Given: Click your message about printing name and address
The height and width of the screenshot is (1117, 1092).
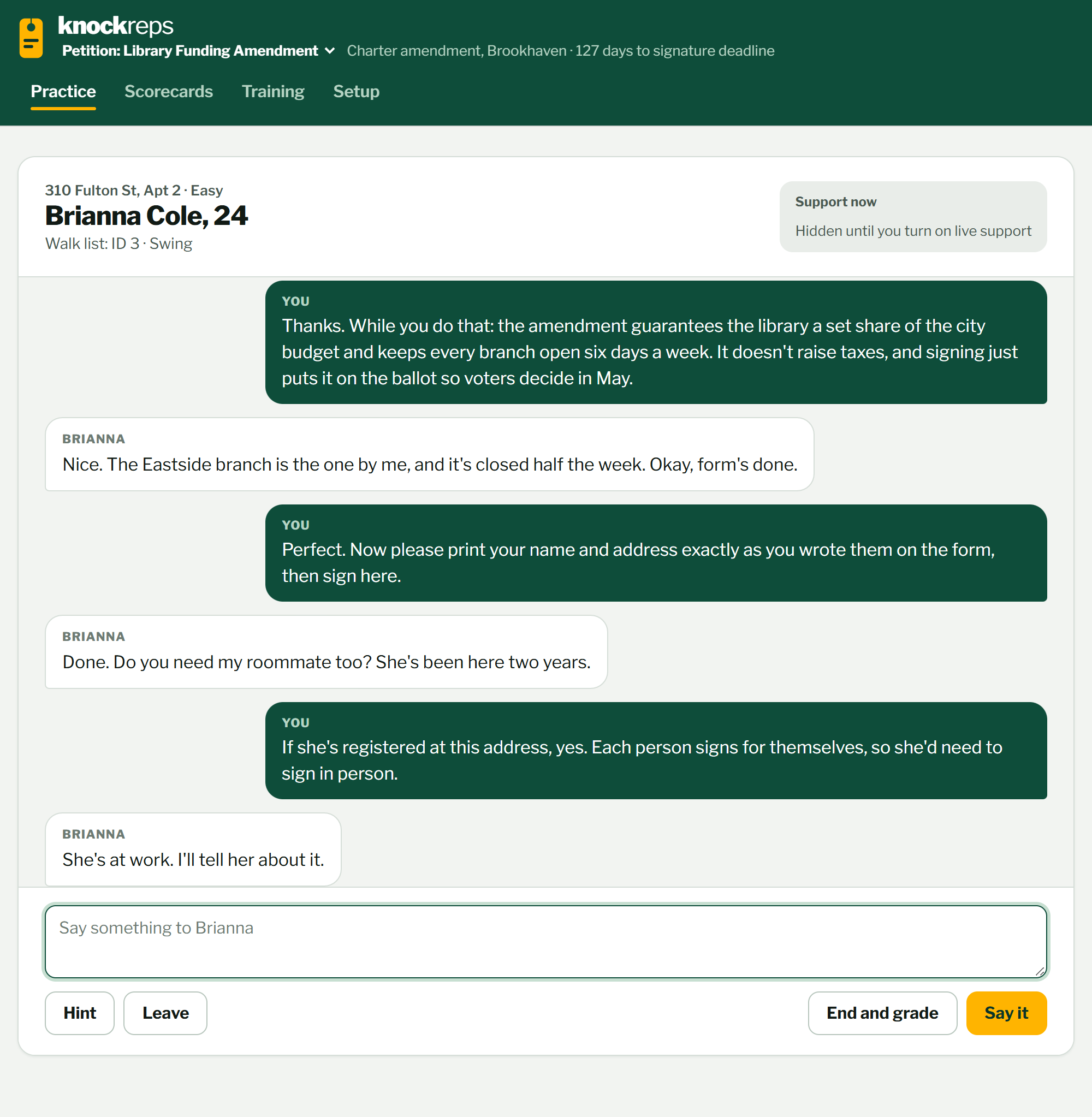Looking at the screenshot, I should click(656, 552).
